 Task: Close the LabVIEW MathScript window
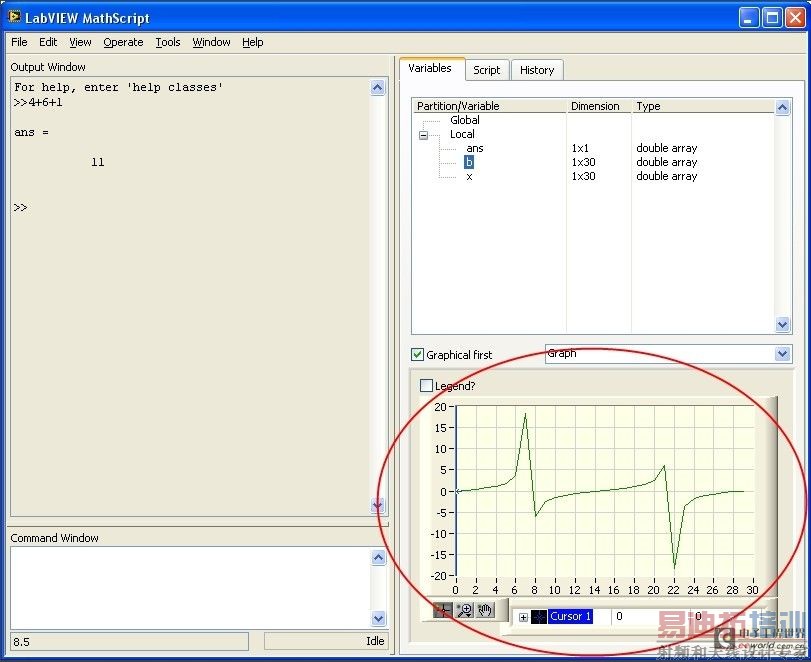point(795,18)
